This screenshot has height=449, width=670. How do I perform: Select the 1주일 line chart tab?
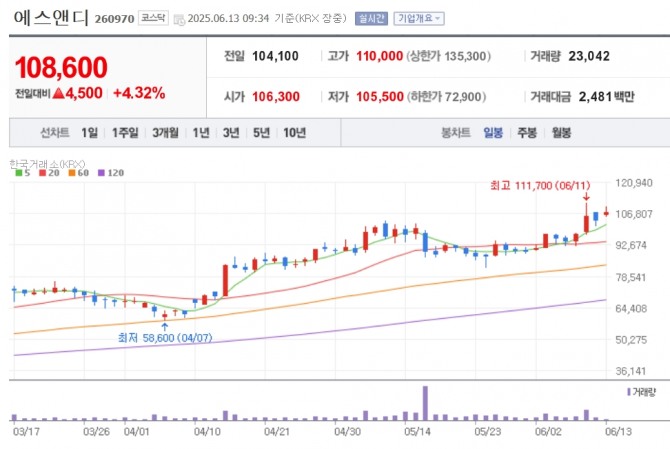[125, 133]
